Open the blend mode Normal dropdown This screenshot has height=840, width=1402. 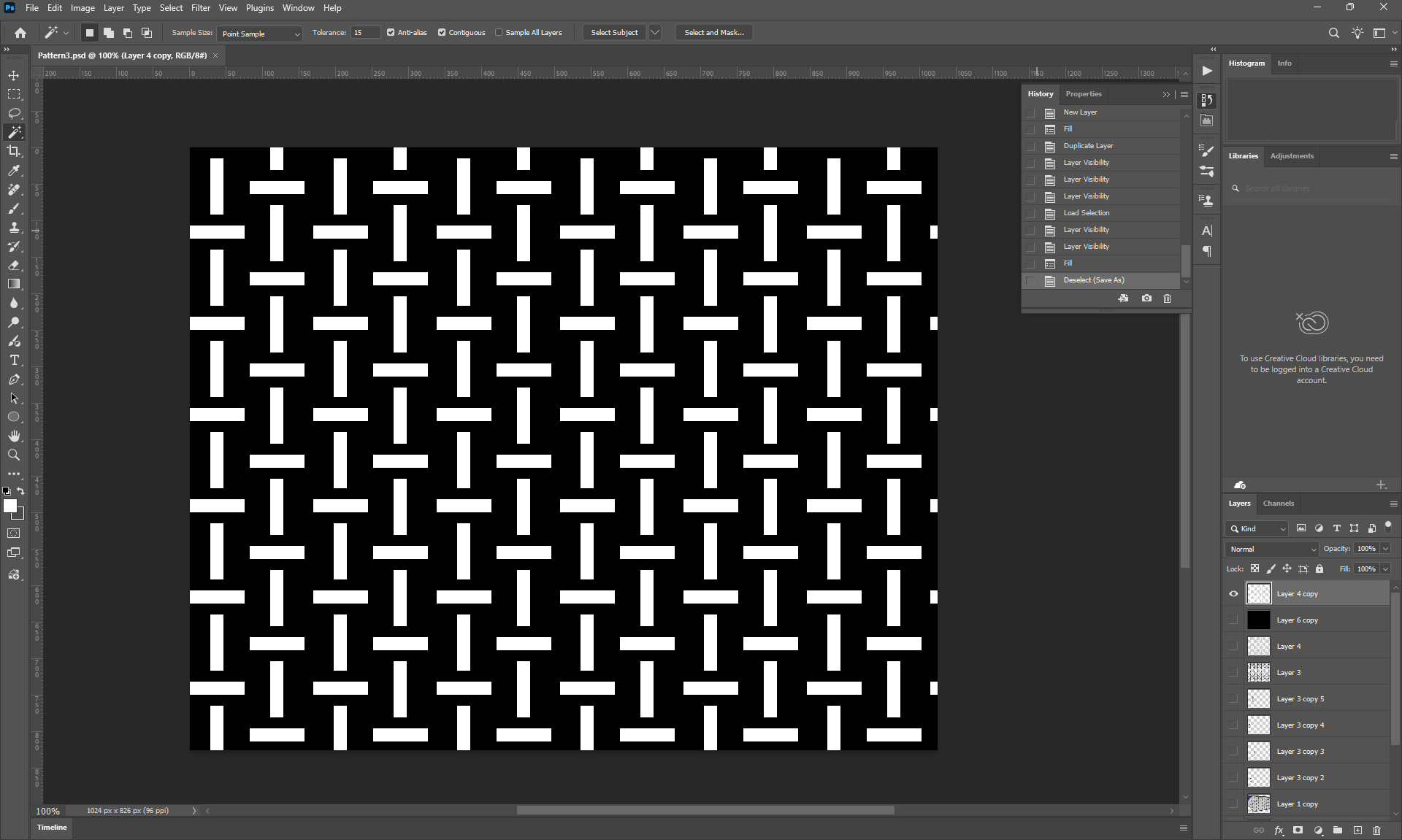pos(1273,549)
